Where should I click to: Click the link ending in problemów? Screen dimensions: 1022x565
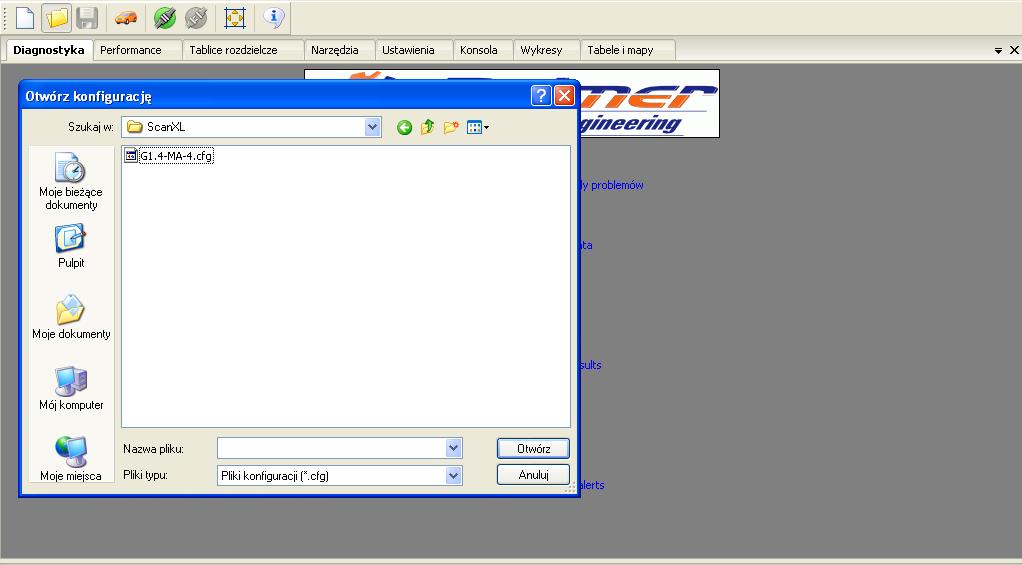[612, 185]
